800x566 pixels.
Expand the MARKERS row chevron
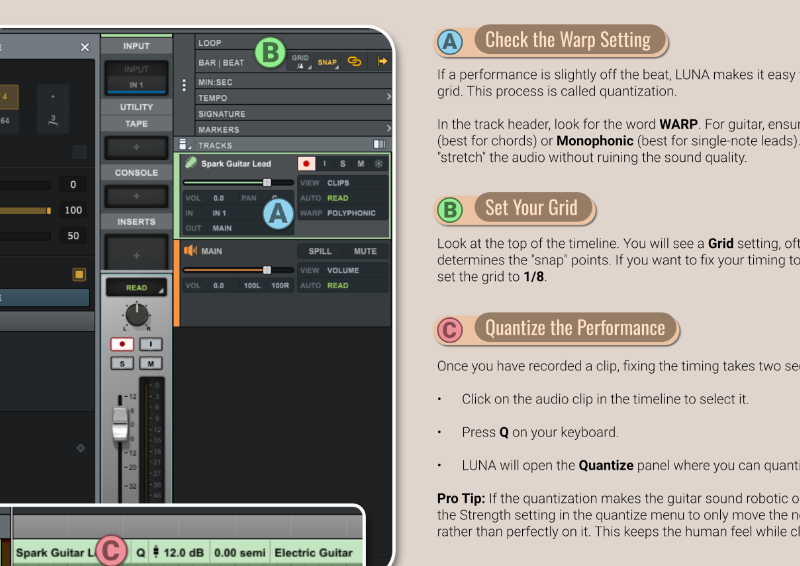(x=388, y=128)
